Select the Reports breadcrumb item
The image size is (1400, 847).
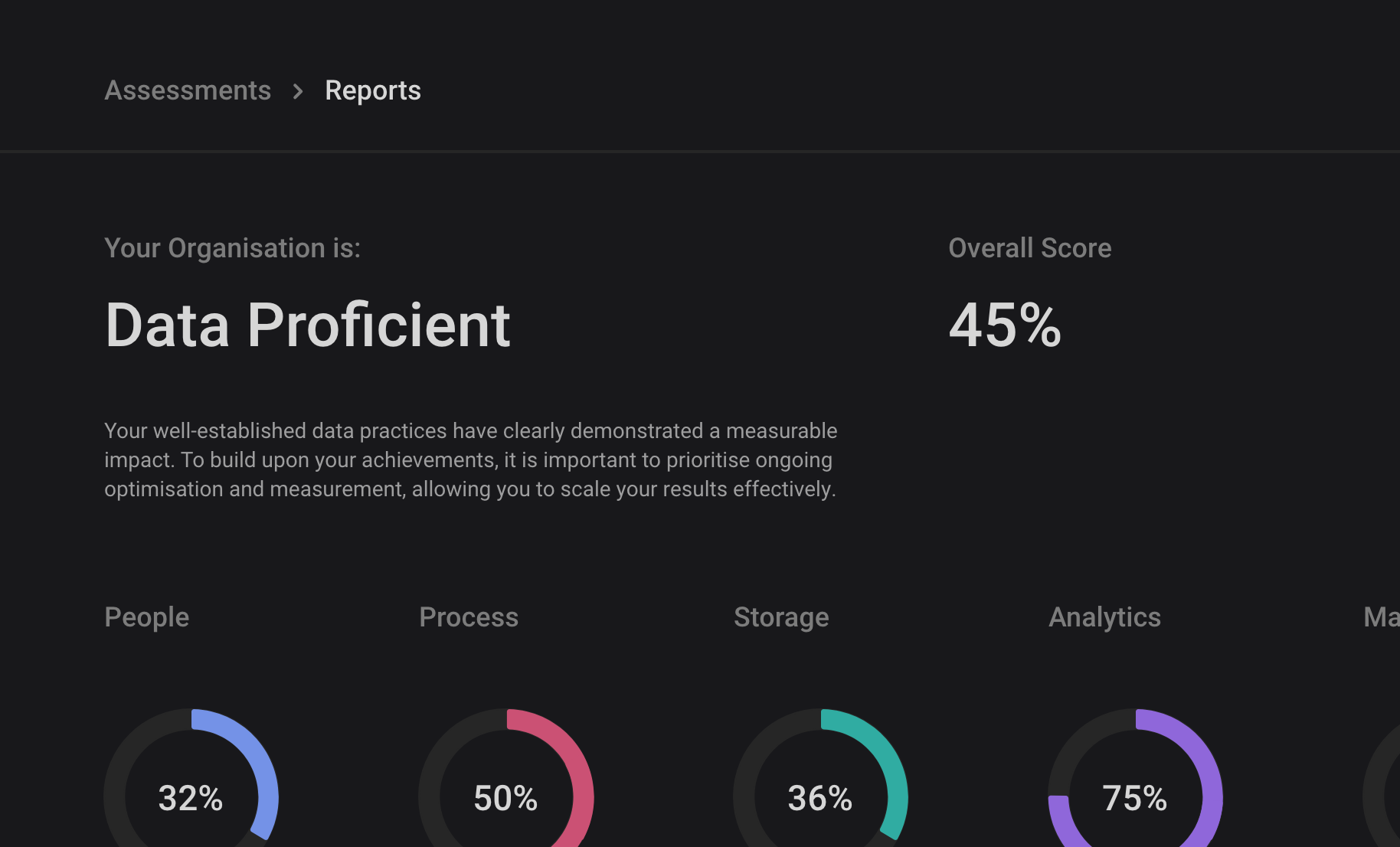click(x=373, y=90)
